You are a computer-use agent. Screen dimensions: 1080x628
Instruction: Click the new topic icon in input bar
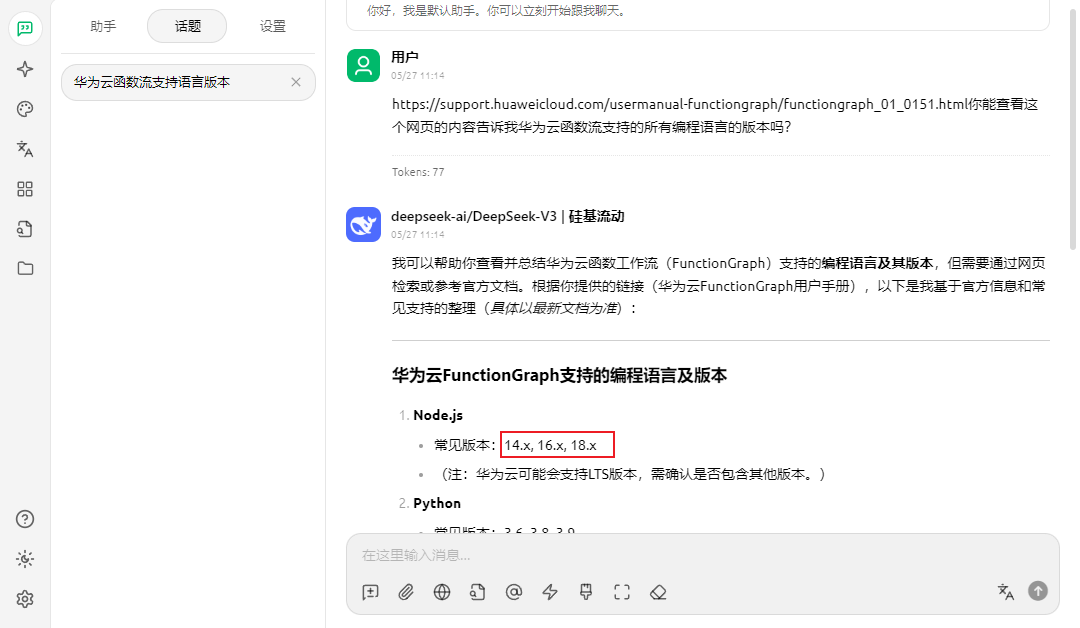click(x=370, y=592)
